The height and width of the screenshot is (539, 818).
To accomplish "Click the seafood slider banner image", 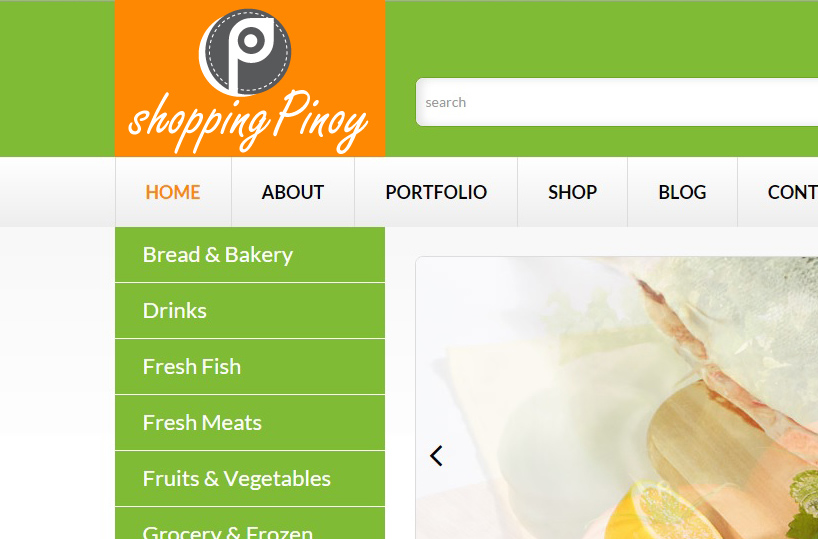I will point(617,398).
